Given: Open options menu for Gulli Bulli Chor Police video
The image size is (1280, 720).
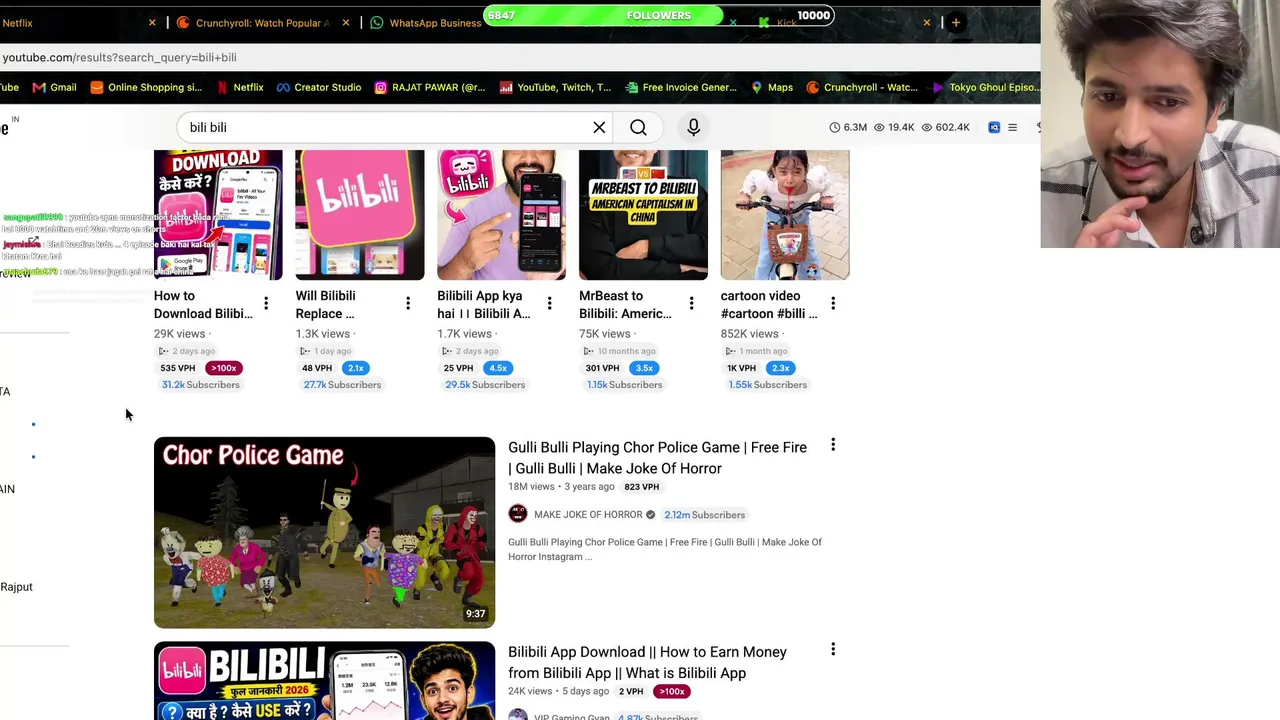Looking at the screenshot, I should pos(833,445).
